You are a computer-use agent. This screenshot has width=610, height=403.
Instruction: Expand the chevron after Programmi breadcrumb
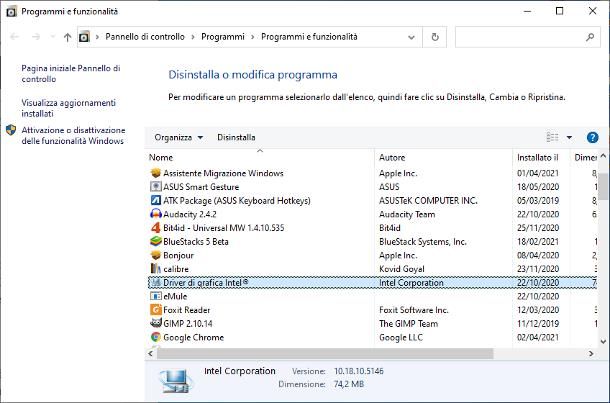coord(252,37)
